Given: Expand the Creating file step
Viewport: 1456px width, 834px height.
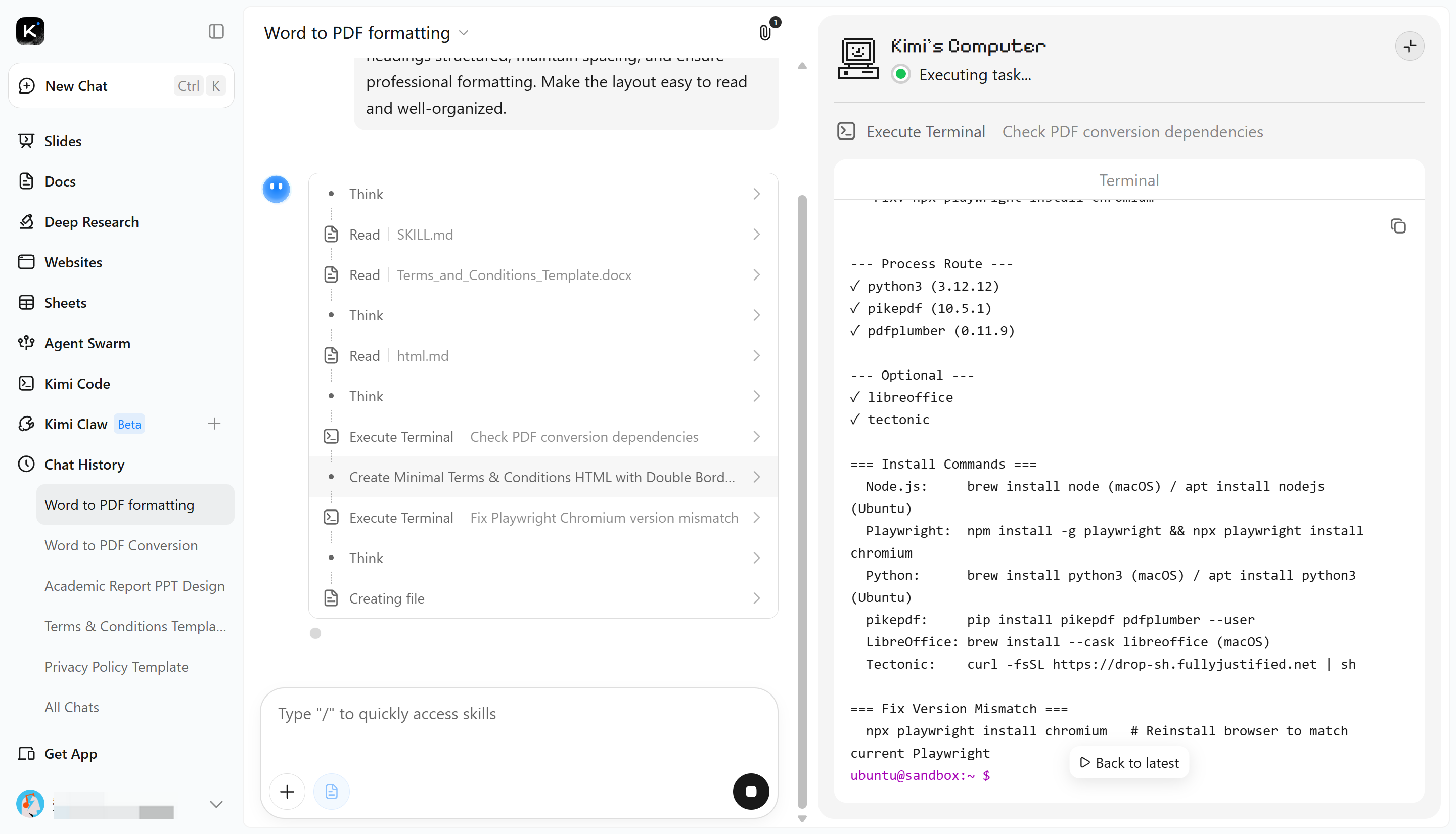Looking at the screenshot, I should pyautogui.click(x=543, y=598).
